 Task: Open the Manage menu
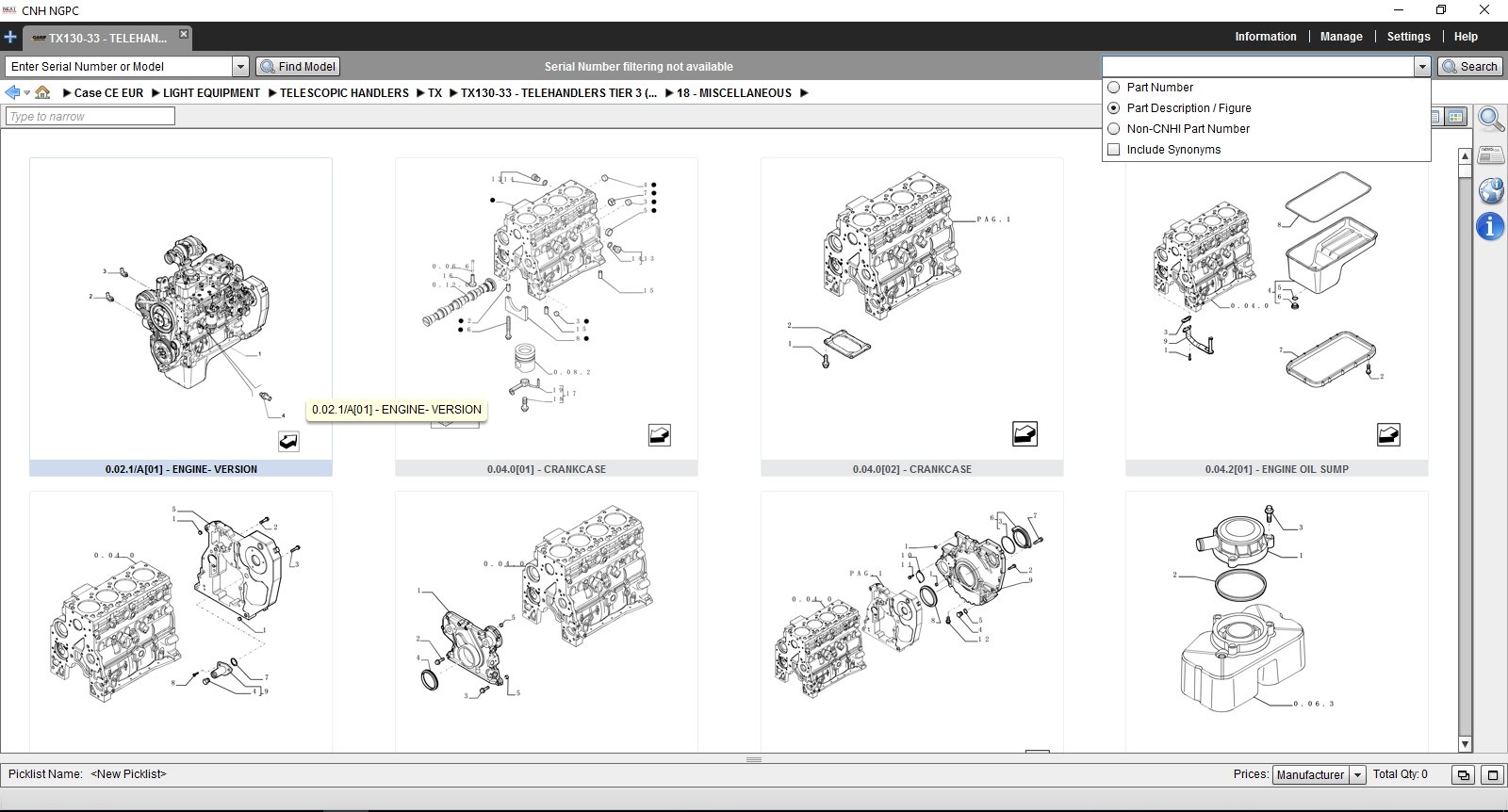[1341, 37]
